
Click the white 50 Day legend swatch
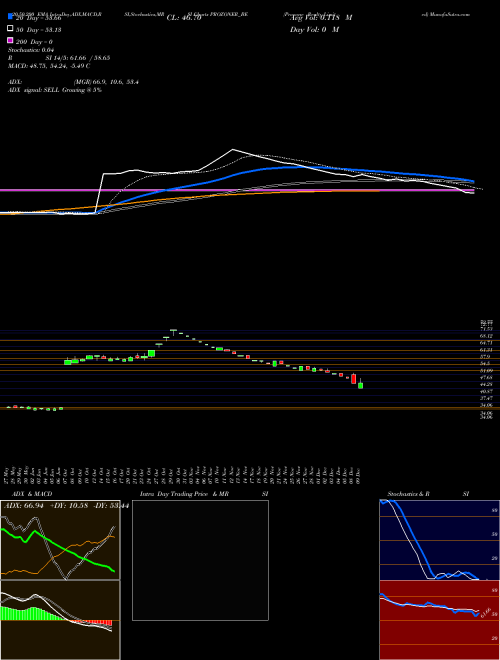pos(10,29)
